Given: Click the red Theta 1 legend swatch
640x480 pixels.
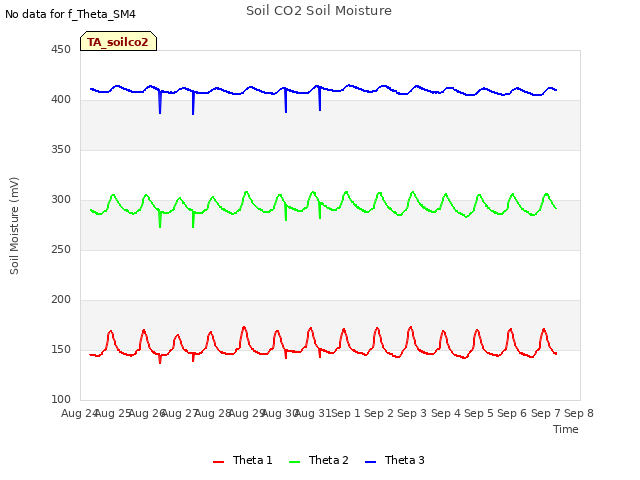Looking at the screenshot, I should pos(219,462).
